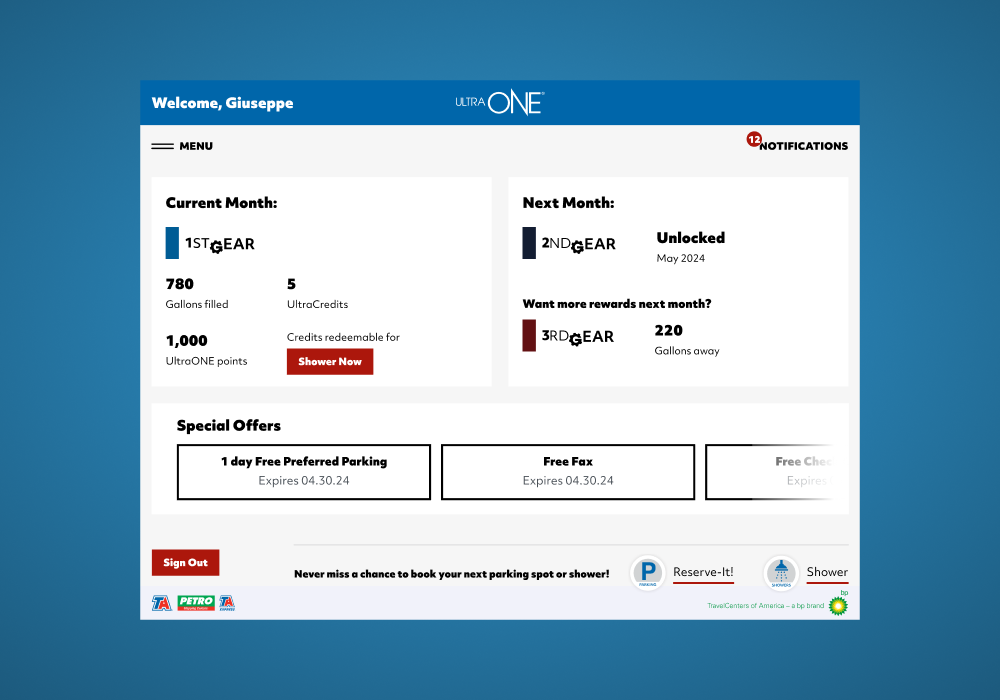Click the Credits redeemable for label
1000x700 pixels.
tap(343, 337)
